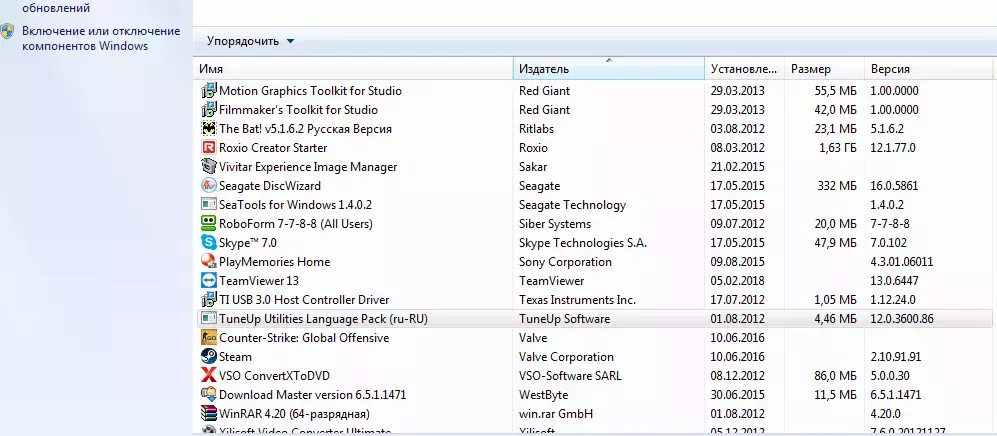This screenshot has width=997, height=436.
Task: Select The Bat! v5.1.6.2 Русская Версия
Action: click(305, 128)
